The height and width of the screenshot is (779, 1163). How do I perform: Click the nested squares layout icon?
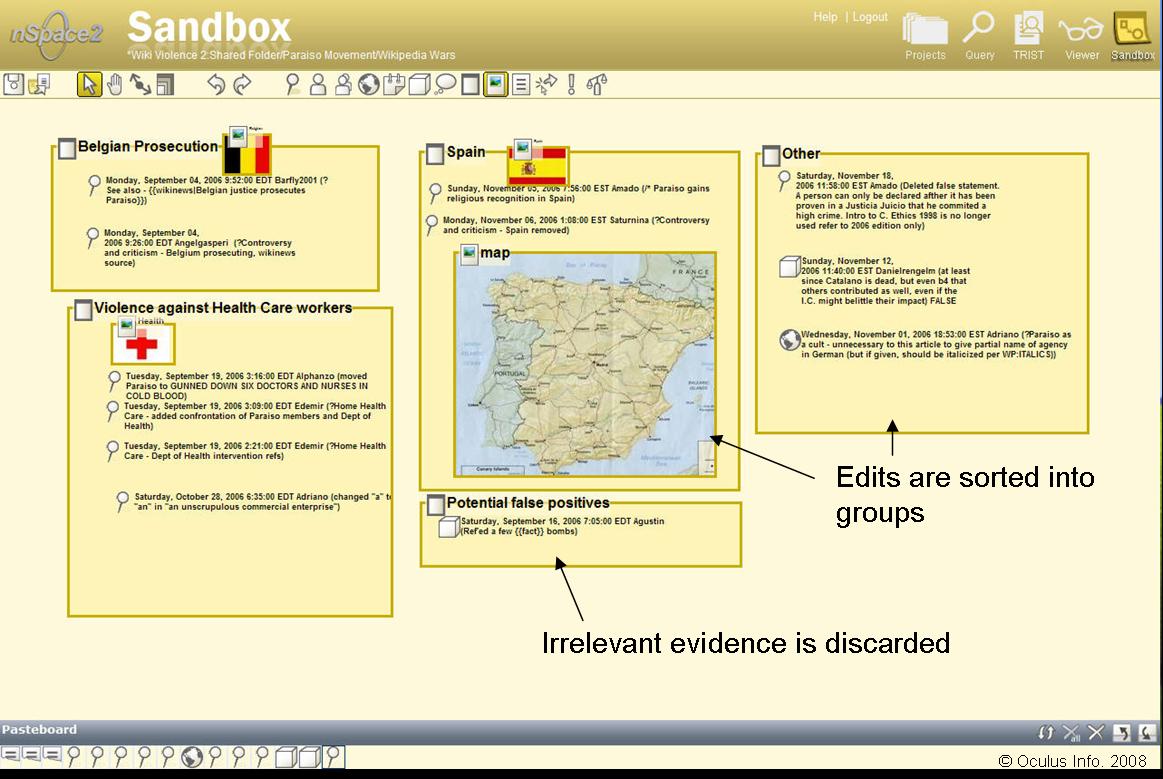point(165,85)
